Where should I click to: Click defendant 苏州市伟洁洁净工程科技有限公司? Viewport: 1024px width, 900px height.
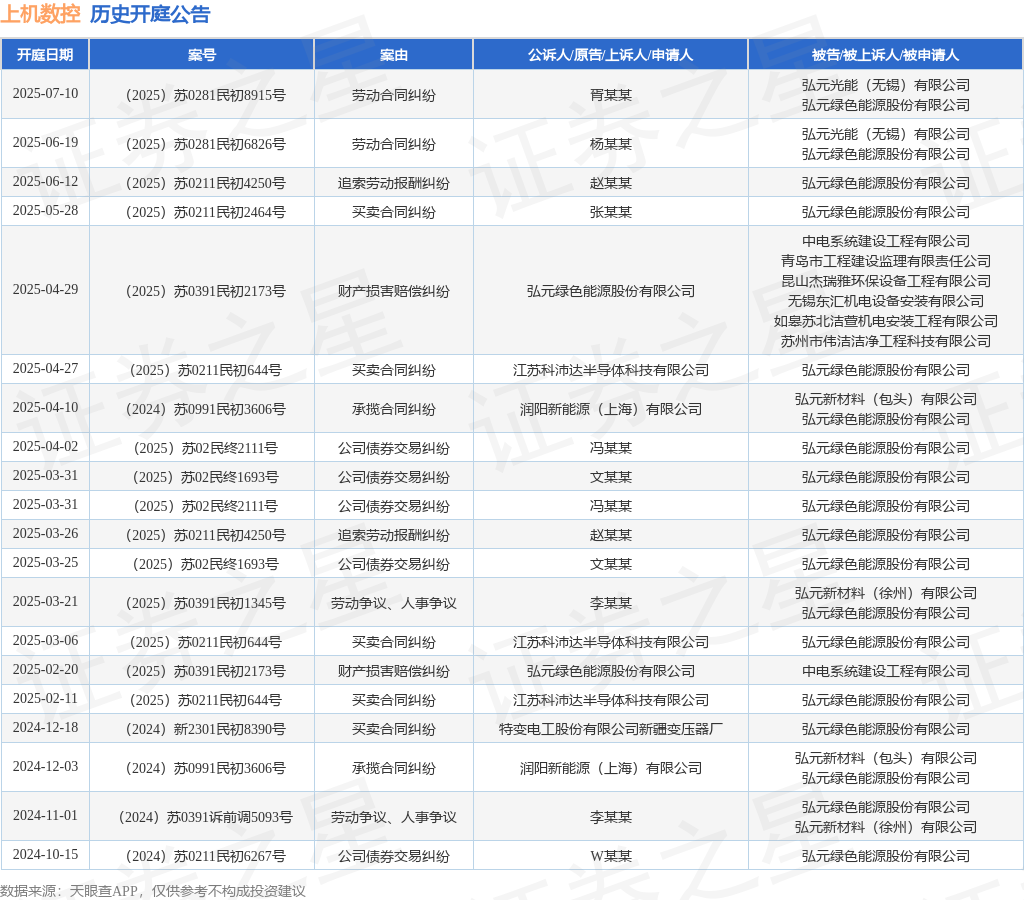click(886, 341)
